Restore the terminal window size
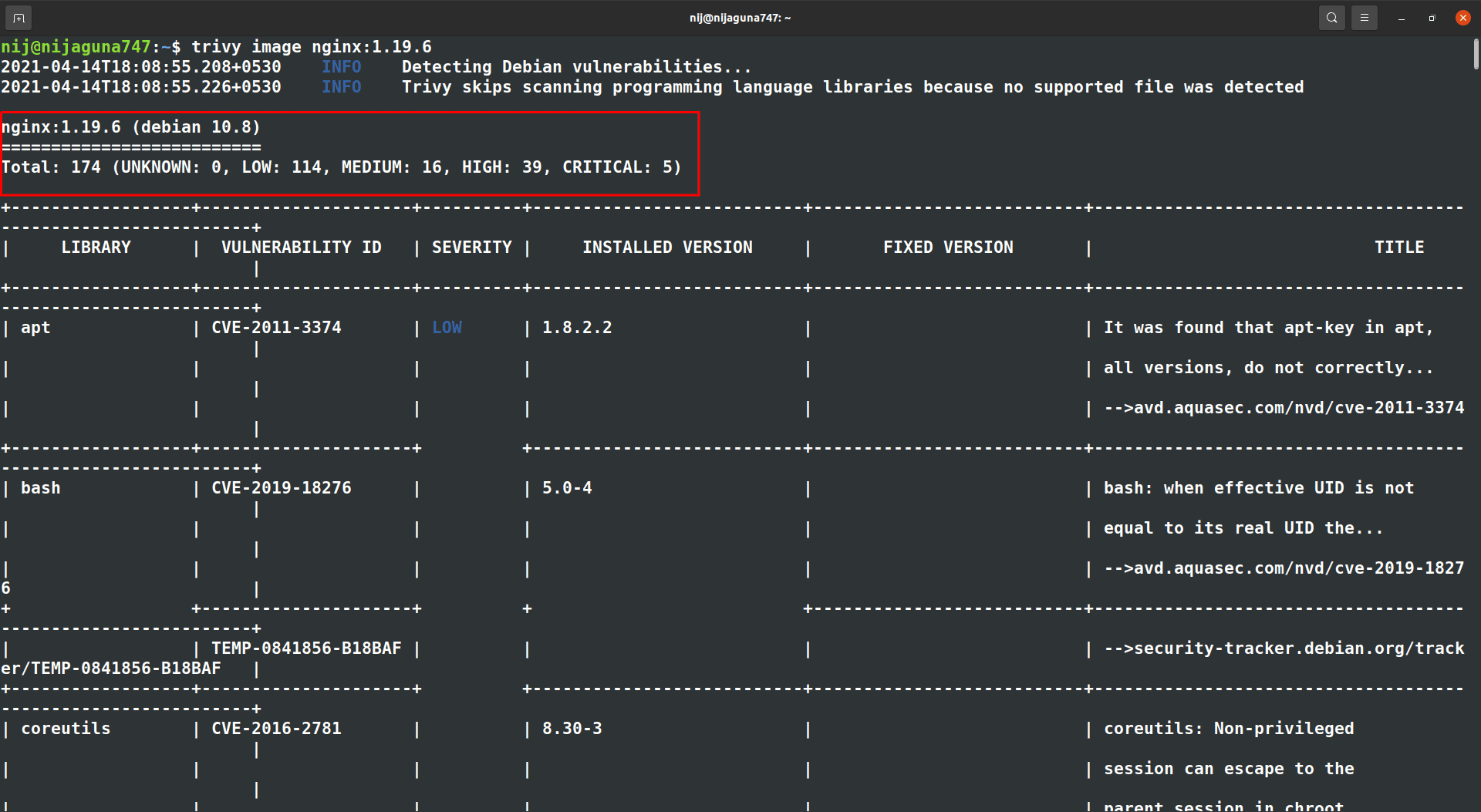The height and width of the screenshot is (812, 1481). [1432, 17]
